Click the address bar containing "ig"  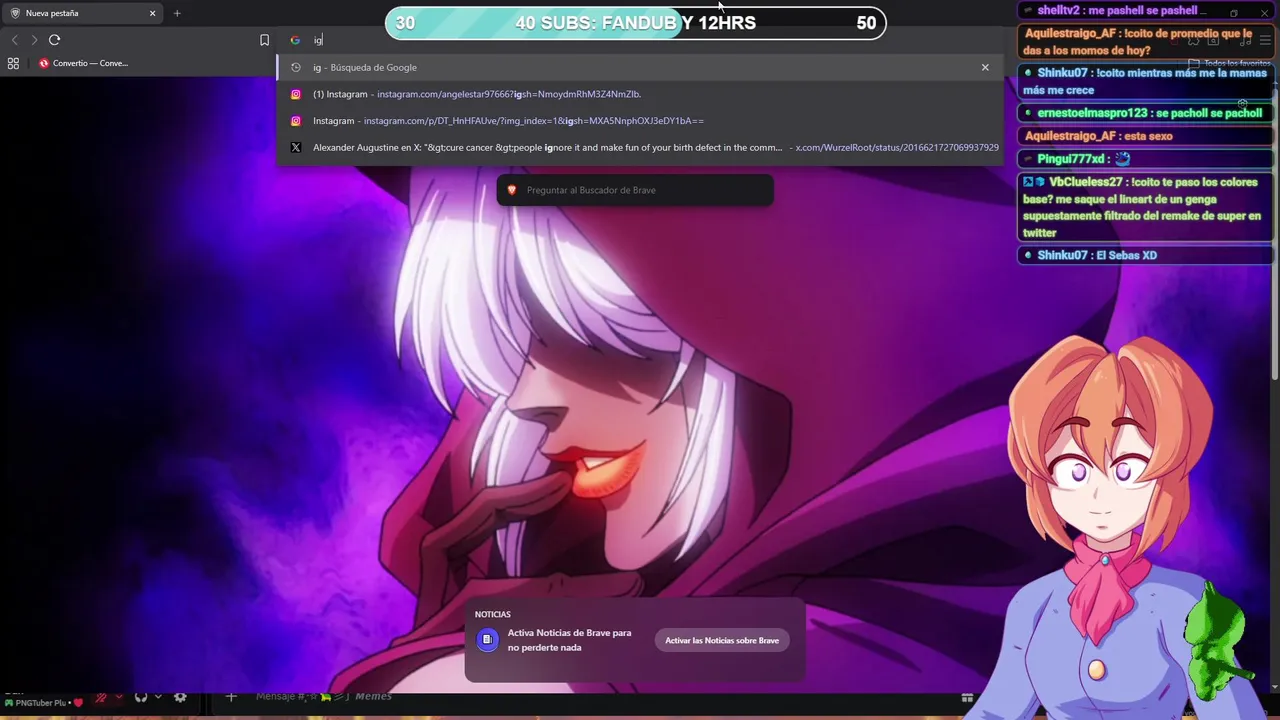click(x=640, y=40)
